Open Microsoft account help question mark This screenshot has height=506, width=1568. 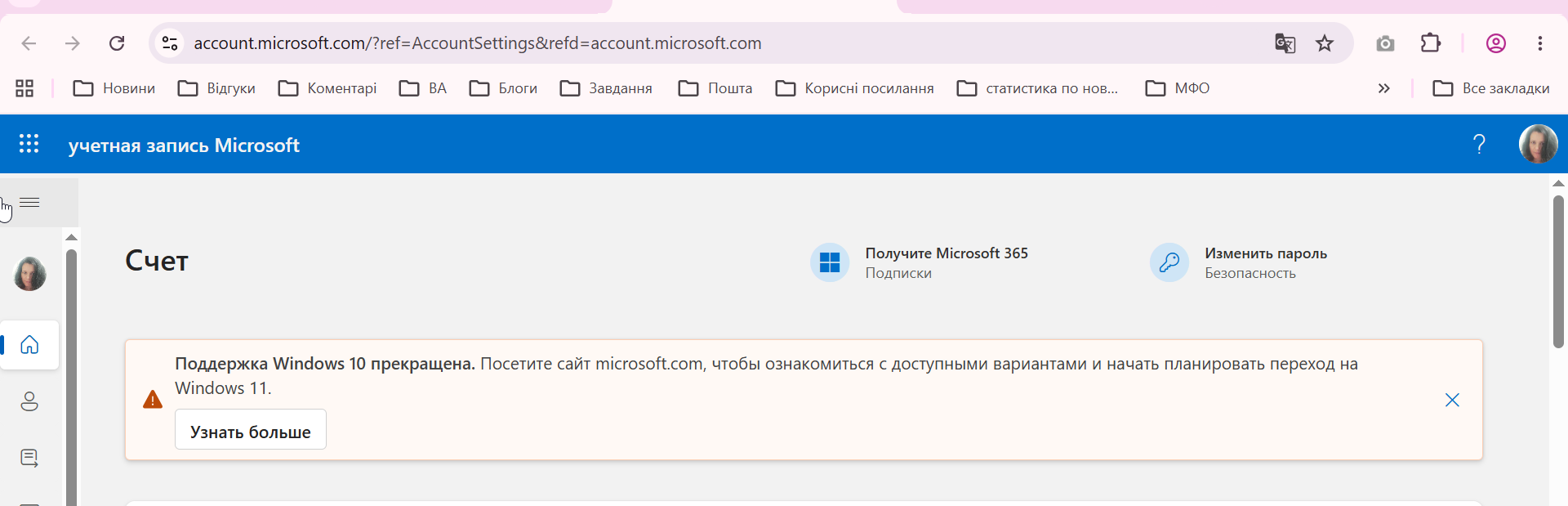1479,145
